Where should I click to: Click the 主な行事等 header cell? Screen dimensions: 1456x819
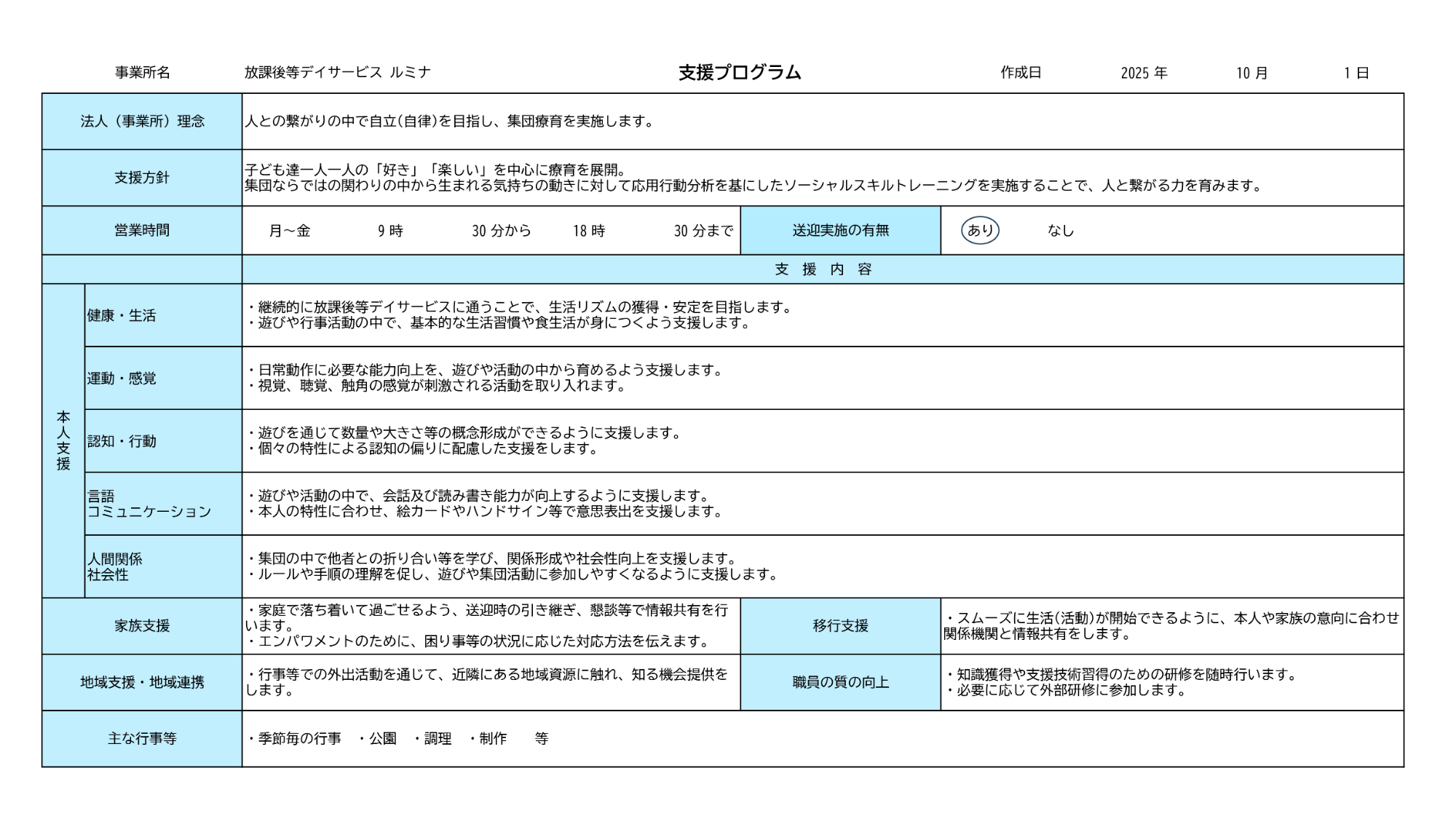pos(142,739)
